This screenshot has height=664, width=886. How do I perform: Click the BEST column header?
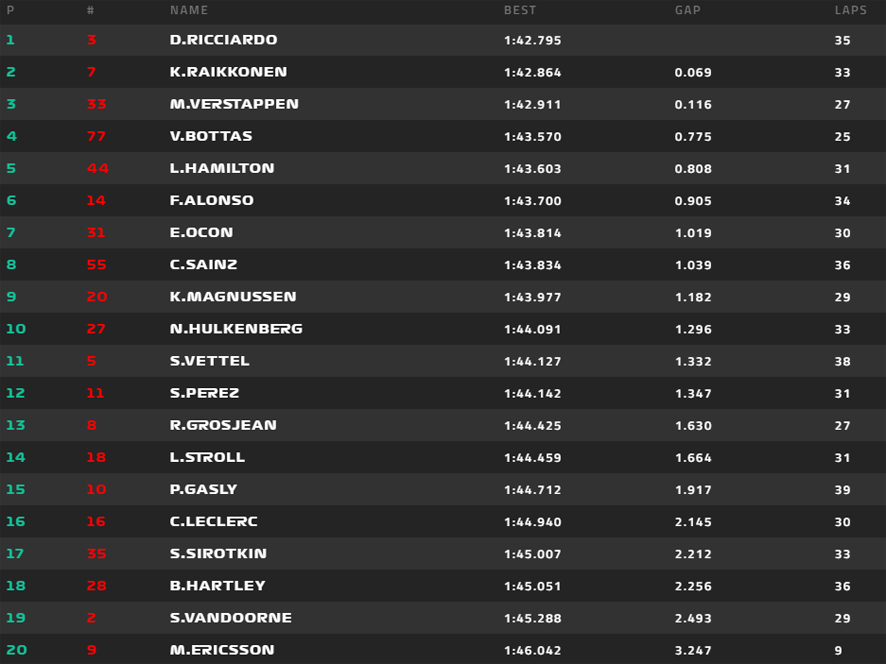[x=520, y=10]
